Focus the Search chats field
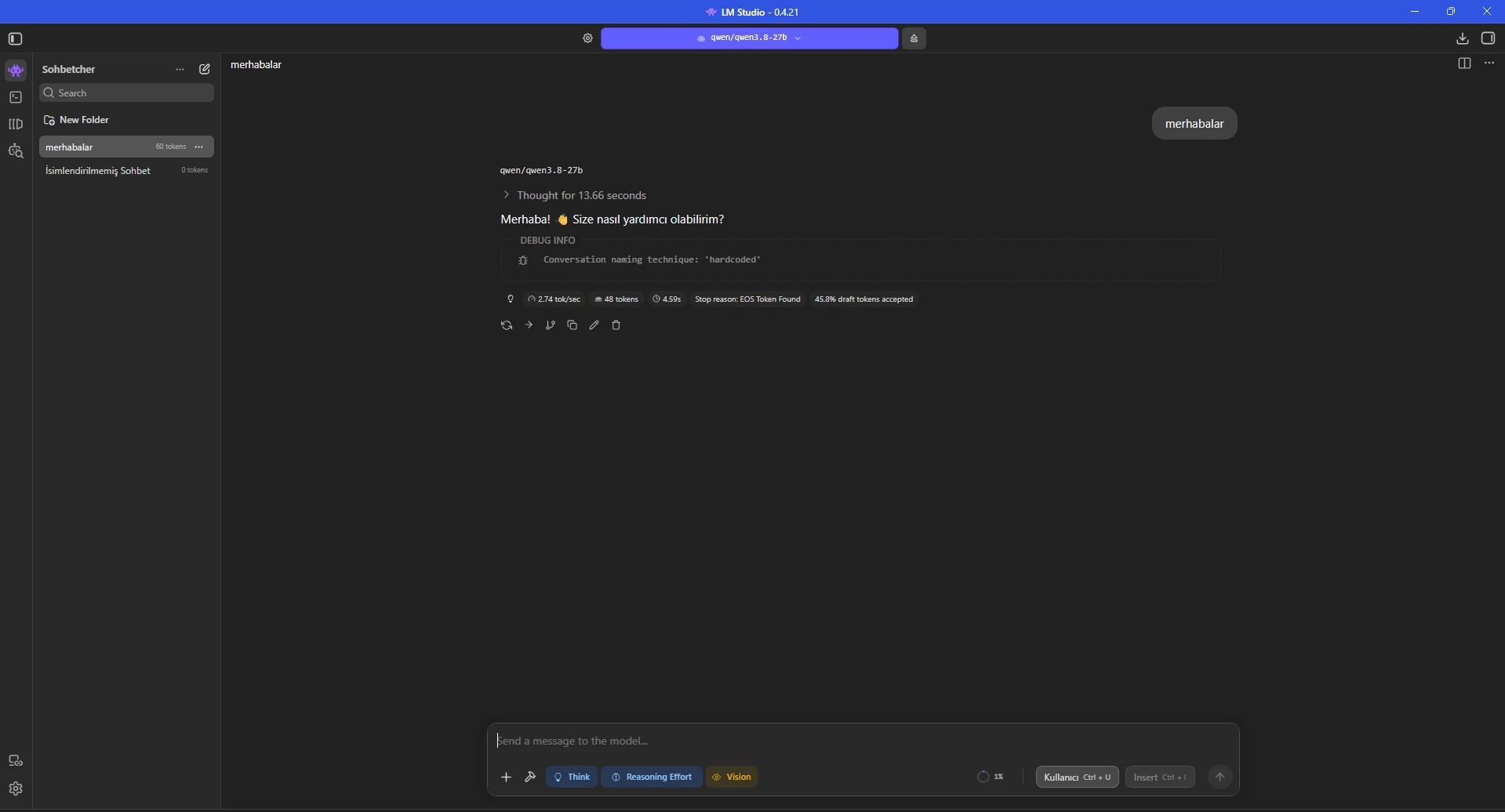 pos(126,93)
